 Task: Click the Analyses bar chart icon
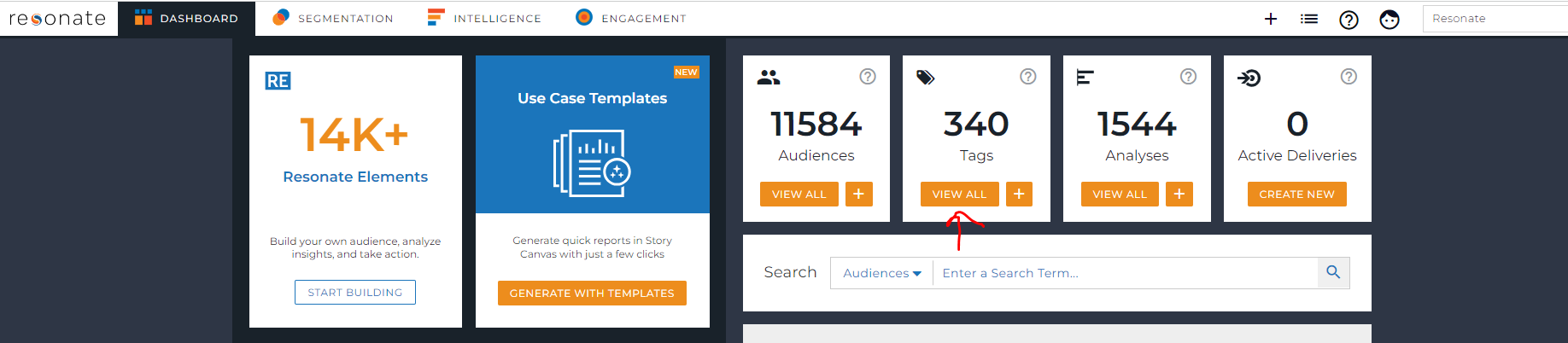1085,78
